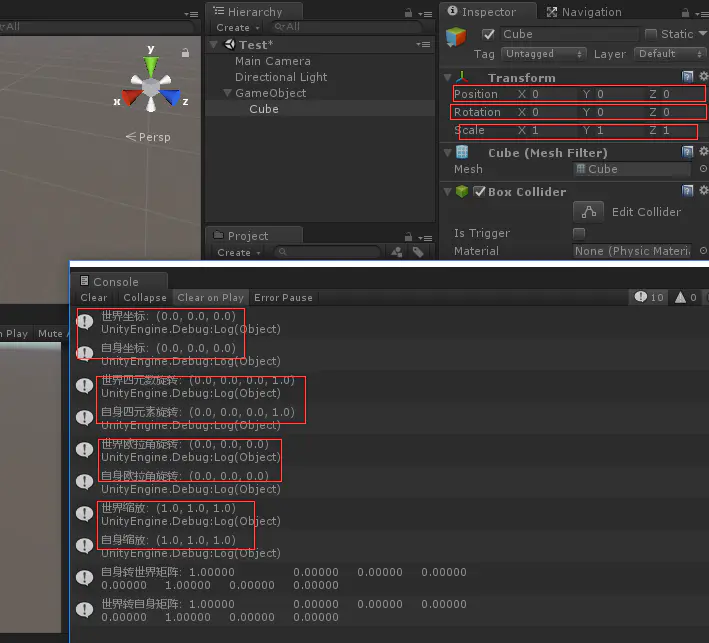
Task: Open the Tag Untagged dropdown
Action: pyautogui.click(x=544, y=54)
